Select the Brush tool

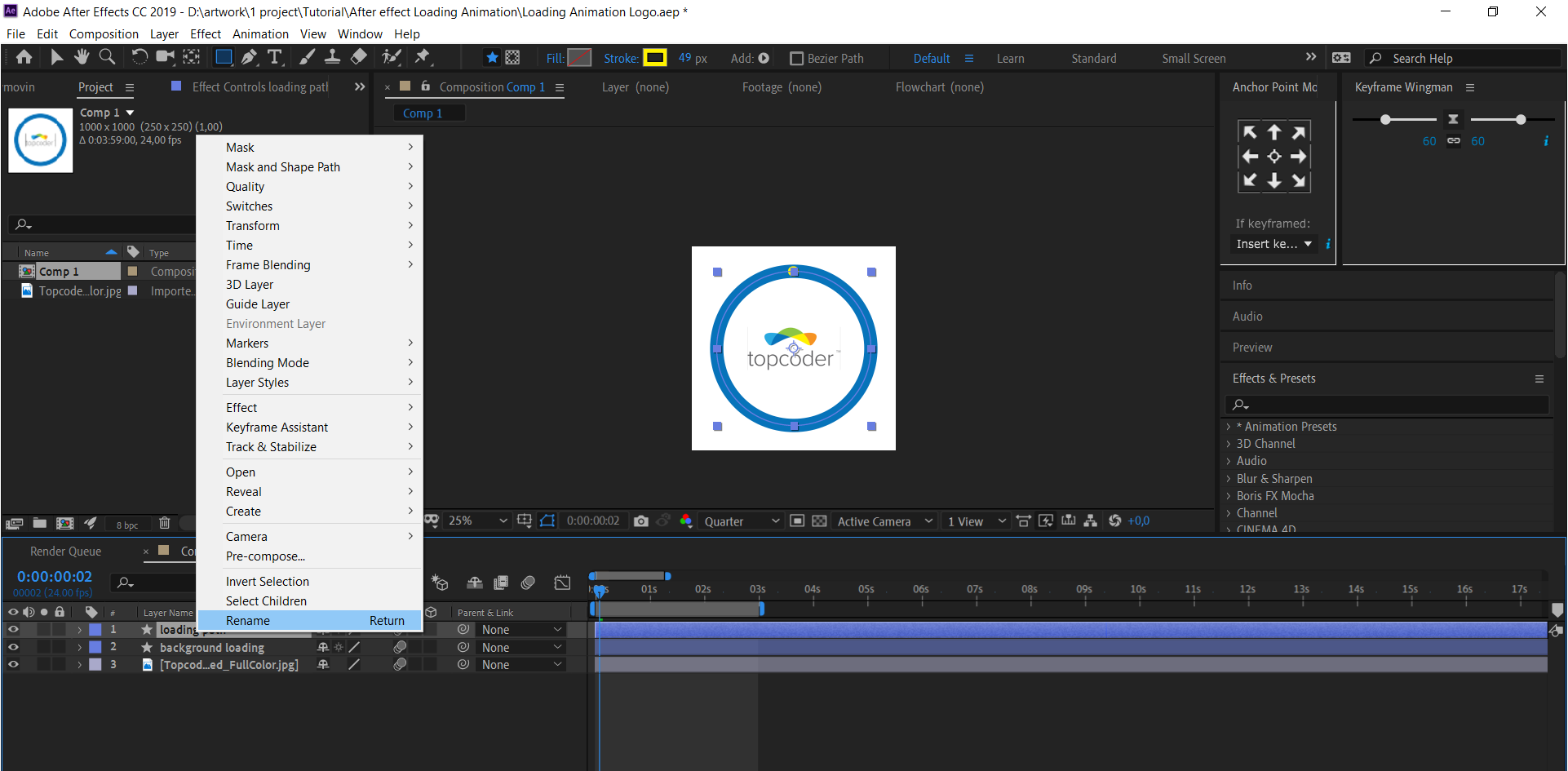307,57
